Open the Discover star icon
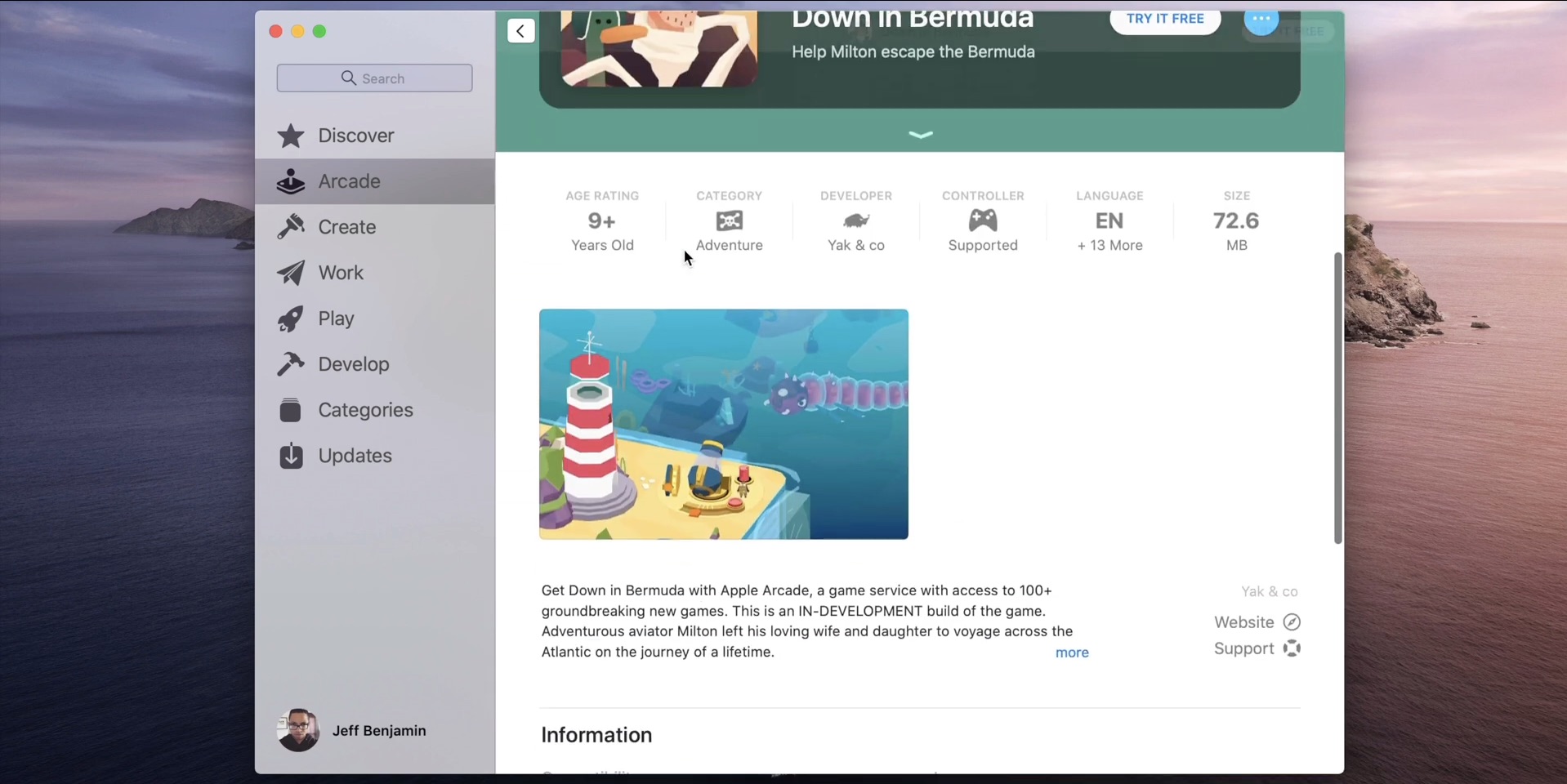The width and height of the screenshot is (1567, 784). tap(291, 136)
